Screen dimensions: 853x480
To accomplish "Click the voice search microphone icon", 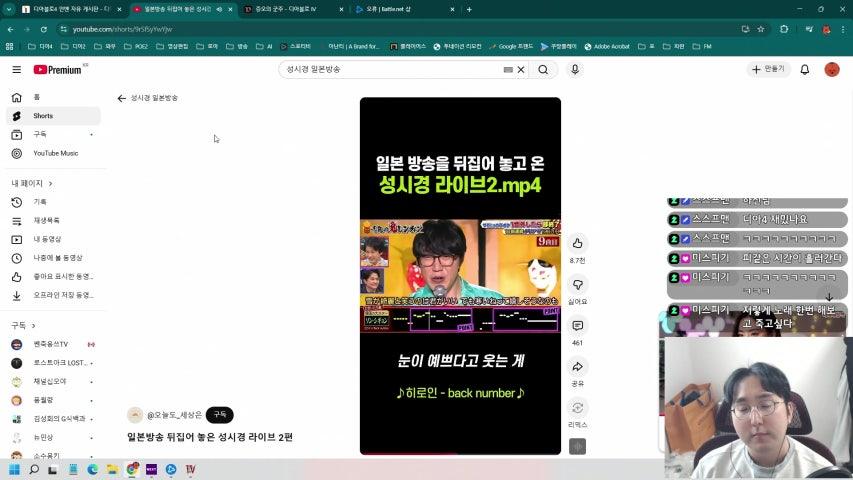I will [574, 70].
